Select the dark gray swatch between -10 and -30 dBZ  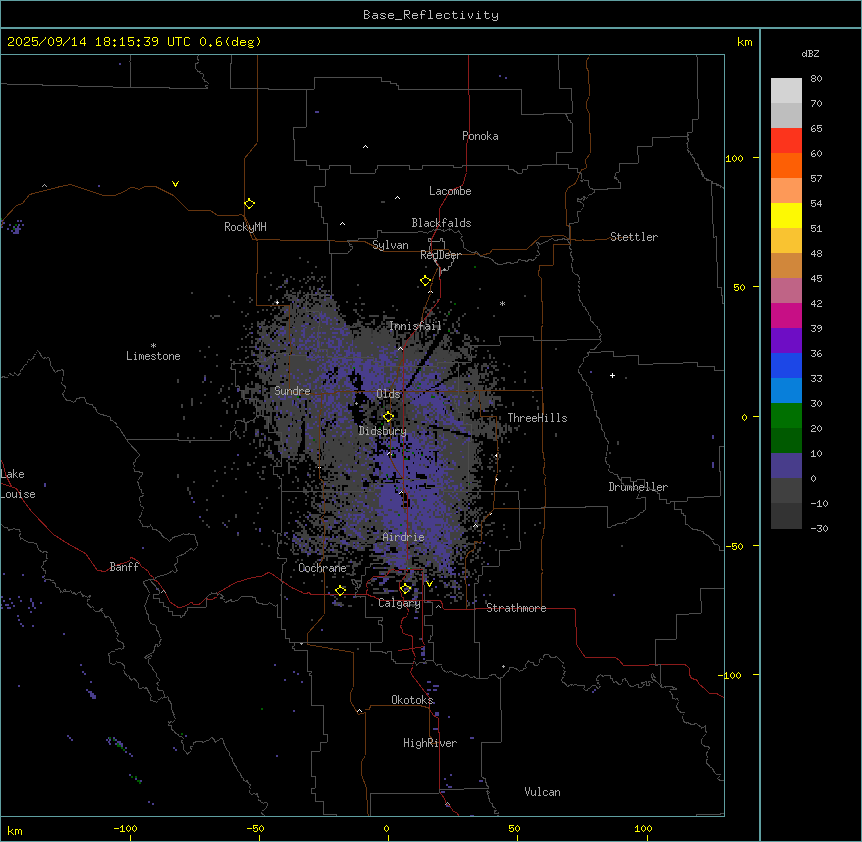coord(786,516)
